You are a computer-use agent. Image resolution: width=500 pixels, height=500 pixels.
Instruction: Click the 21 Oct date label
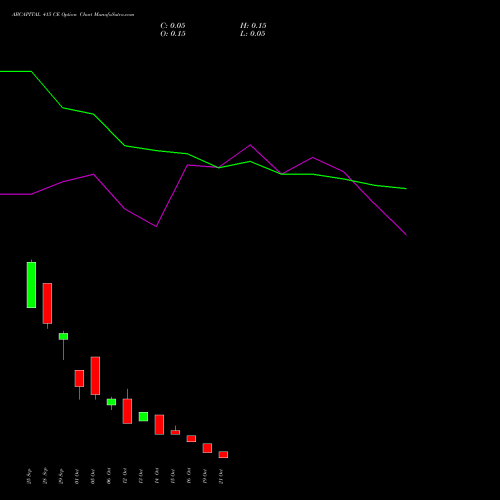coord(221,476)
